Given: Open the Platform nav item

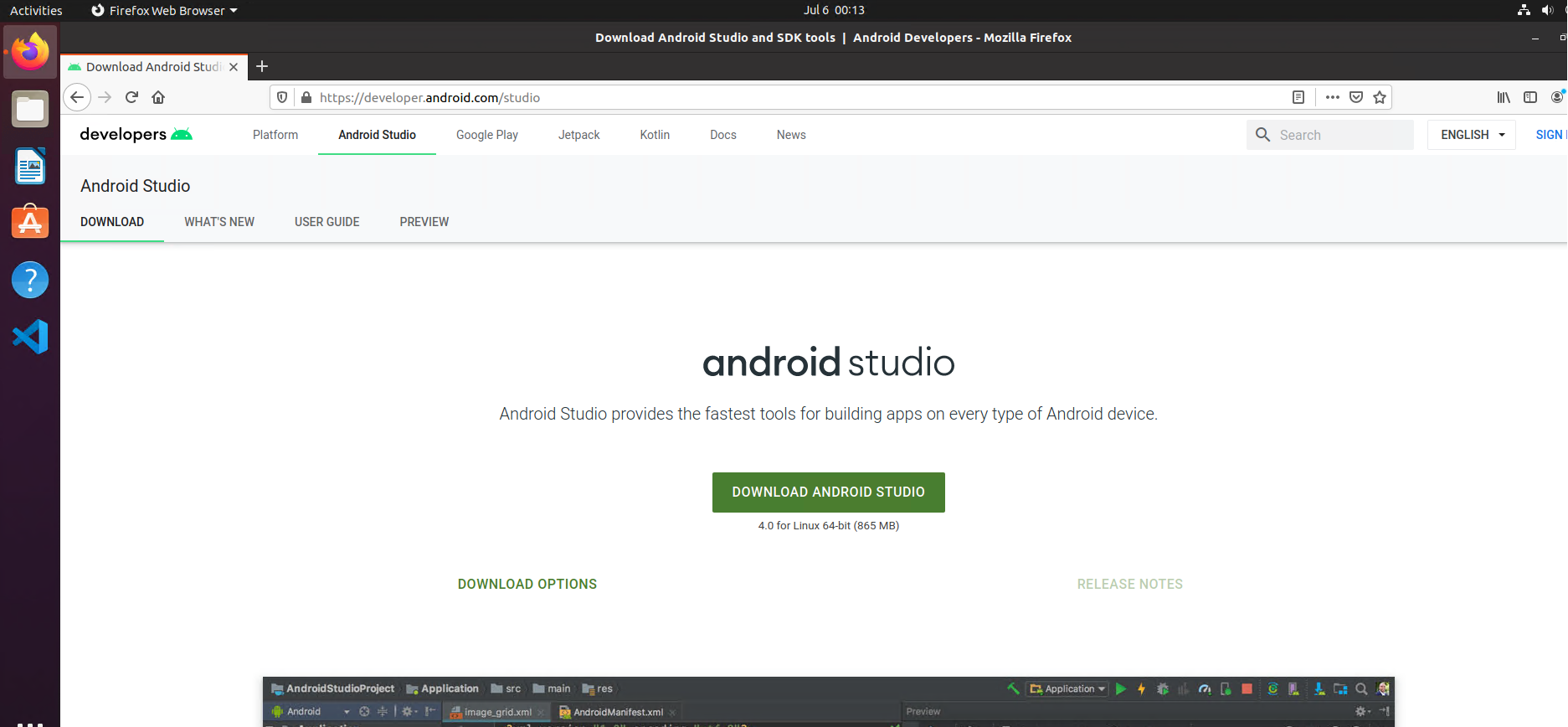Looking at the screenshot, I should 275,135.
